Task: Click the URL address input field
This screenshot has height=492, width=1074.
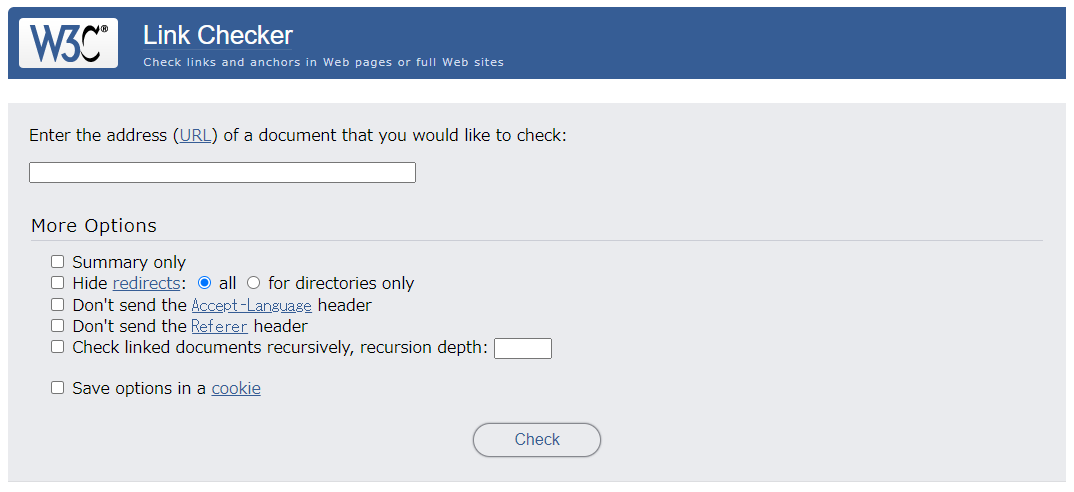Action: point(222,173)
